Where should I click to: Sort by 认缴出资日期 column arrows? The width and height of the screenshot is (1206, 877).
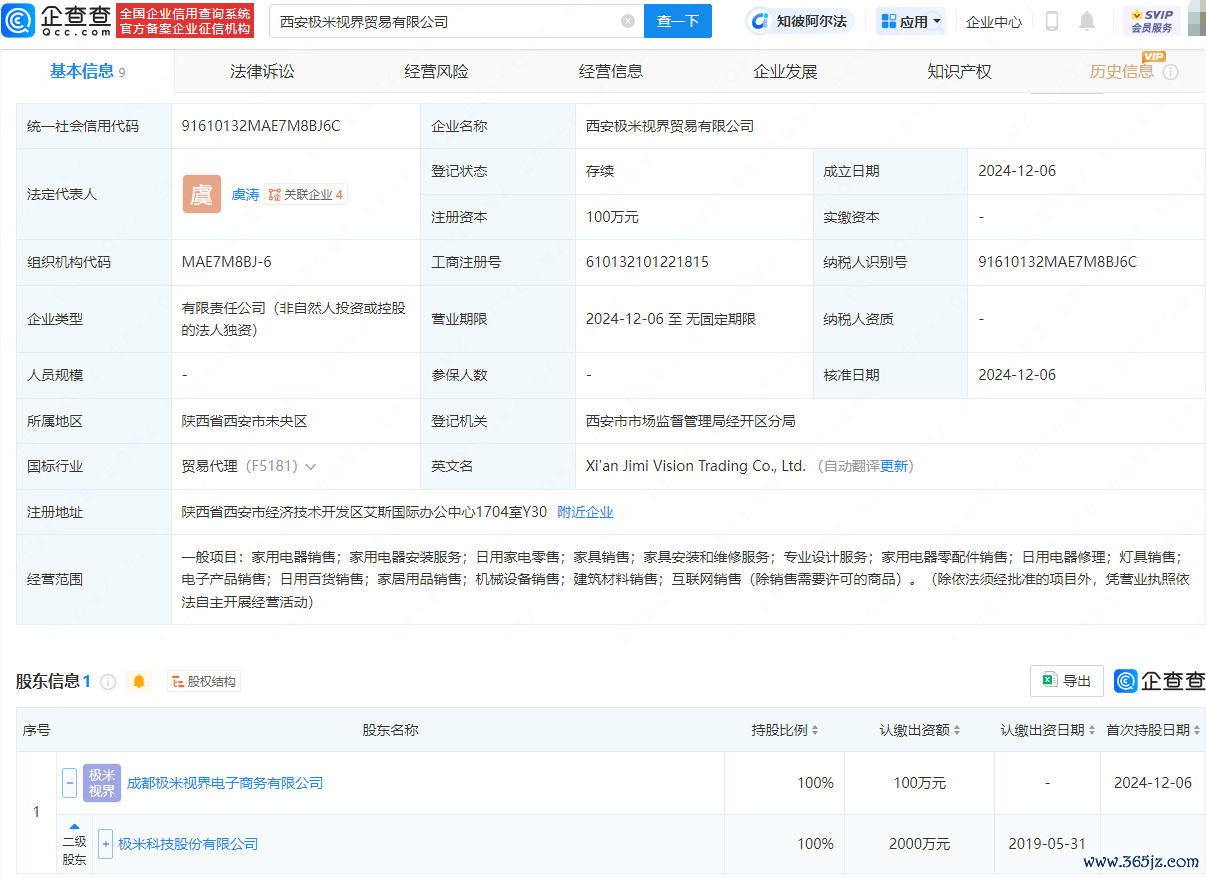tap(1092, 731)
